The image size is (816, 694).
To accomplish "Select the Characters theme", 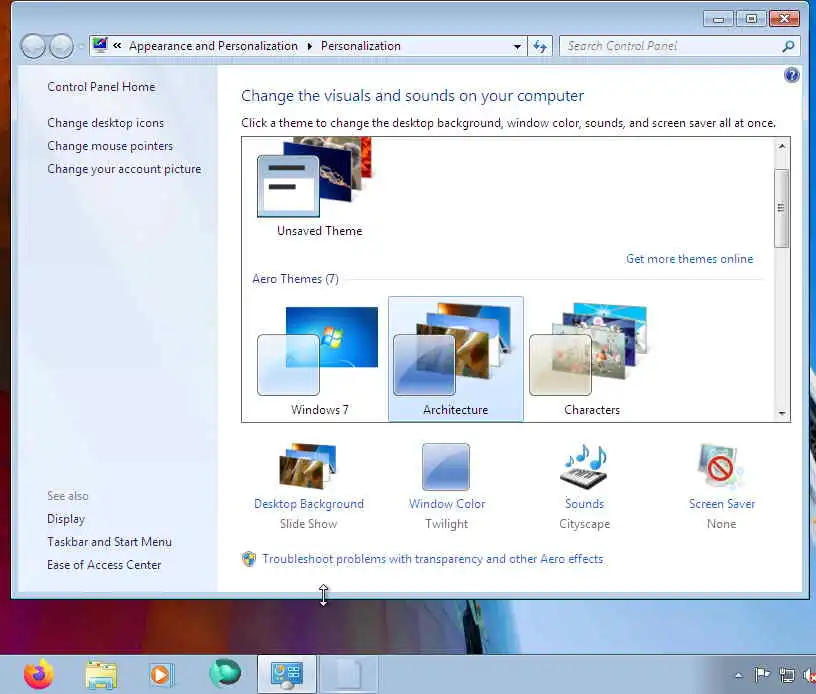I will (x=592, y=359).
